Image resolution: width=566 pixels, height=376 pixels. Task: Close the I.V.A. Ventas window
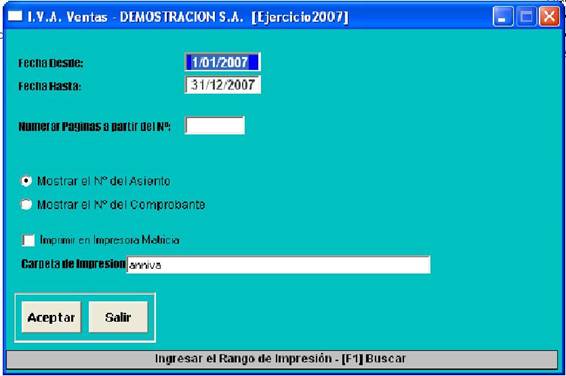point(549,17)
